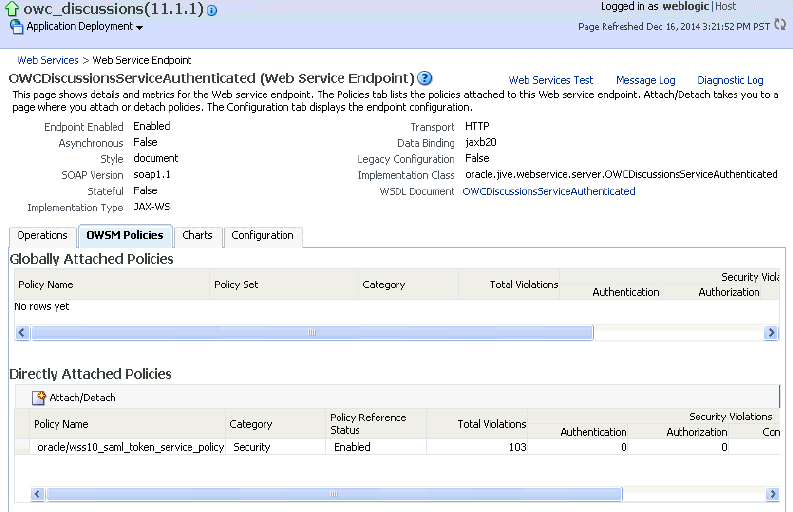The height and width of the screenshot is (512, 793).
Task: Click the Globally Attached Policies horizontal scrollbar thumb
Action: click(312, 332)
